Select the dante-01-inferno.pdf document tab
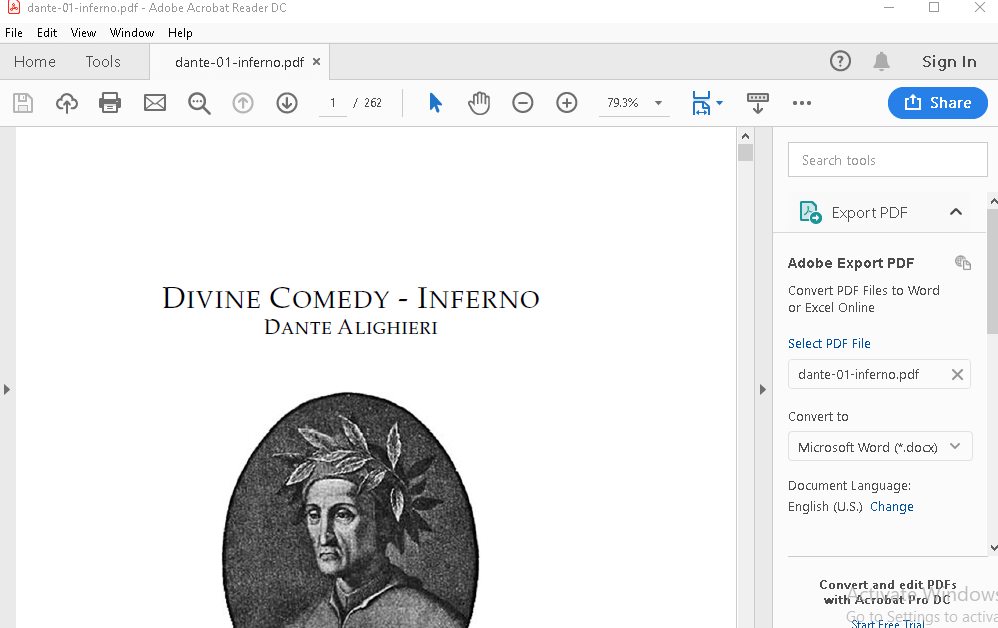This screenshot has width=998, height=628. coord(239,62)
